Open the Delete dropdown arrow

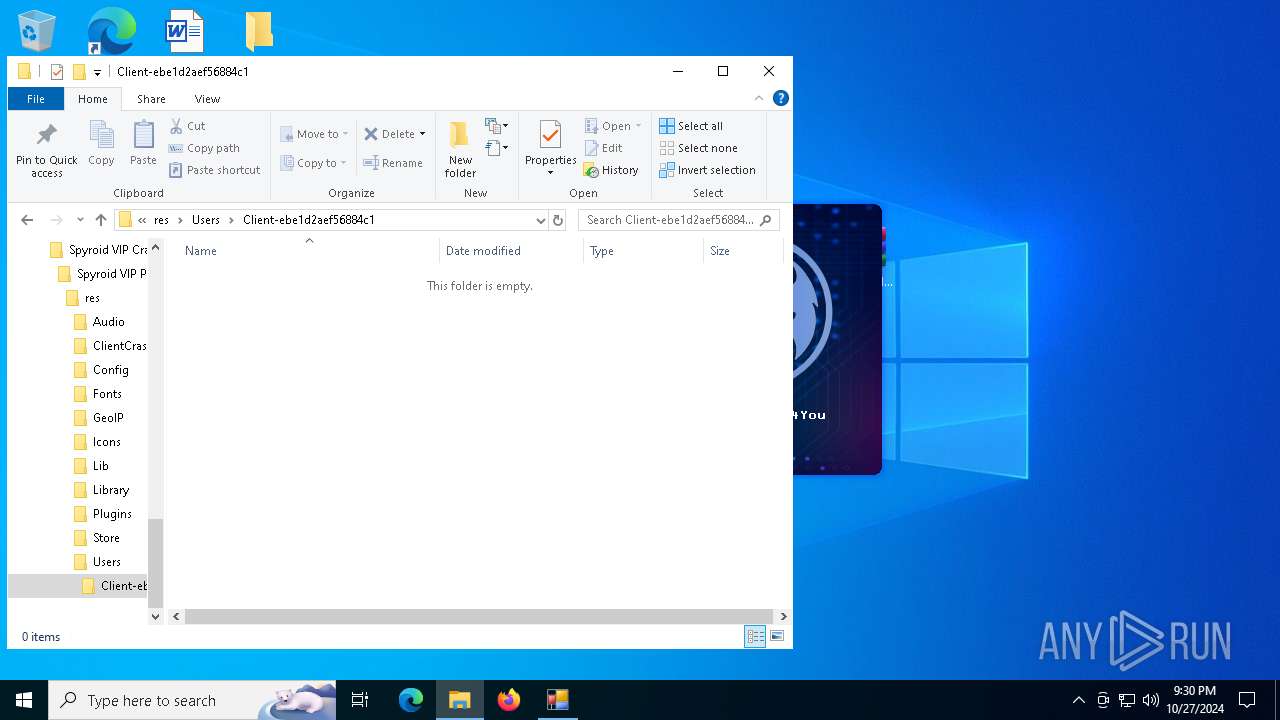[422, 134]
